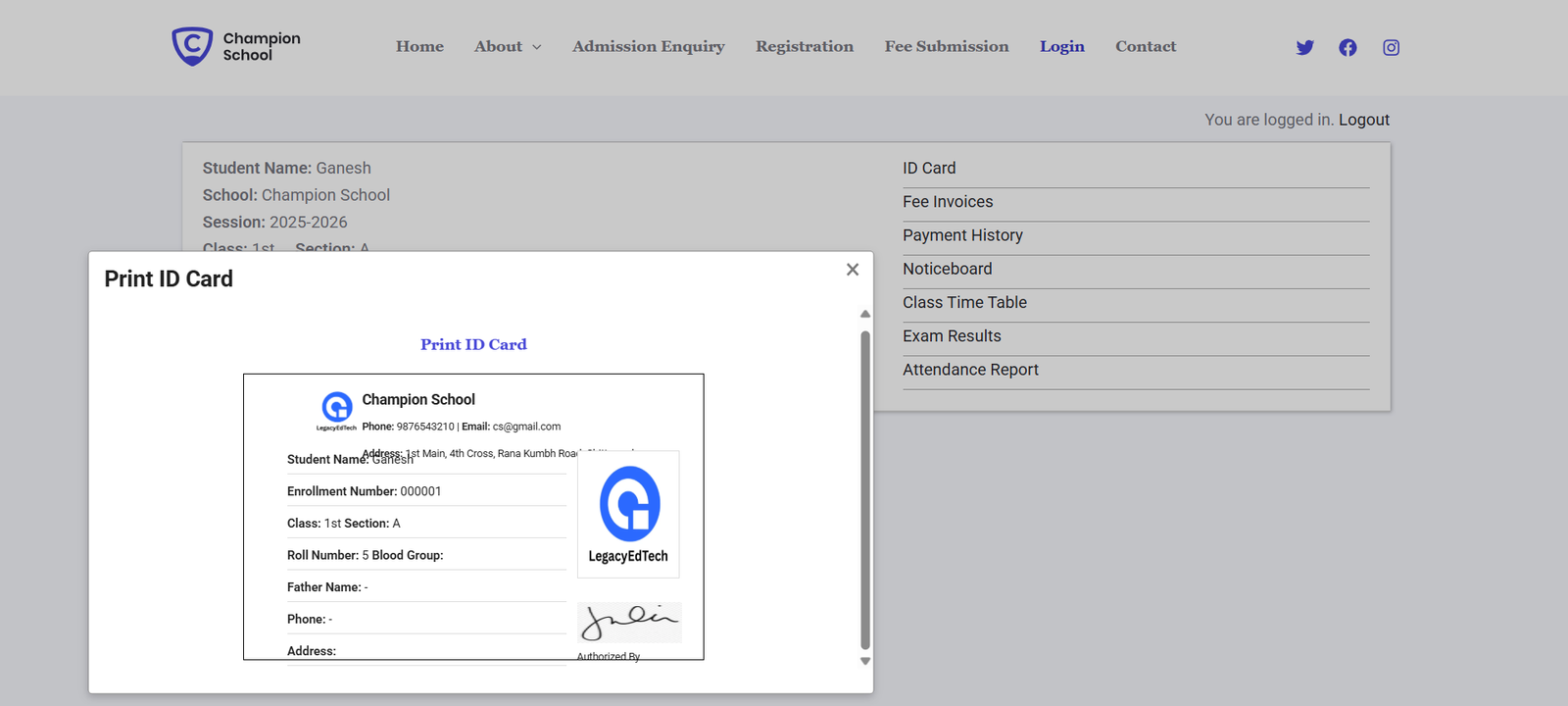Click the blue Print ID Card link
This screenshot has height=706, width=1568.
(x=473, y=344)
